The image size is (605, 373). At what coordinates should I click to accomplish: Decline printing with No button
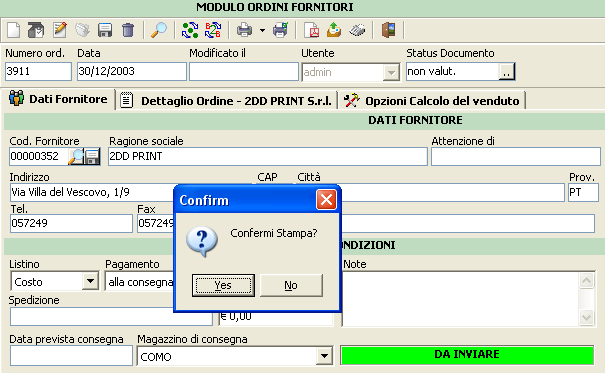(291, 285)
